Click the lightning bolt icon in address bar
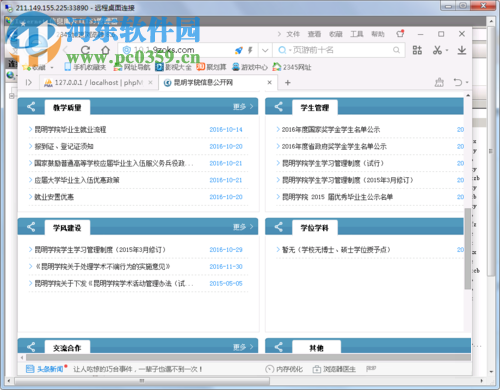 [250, 50]
